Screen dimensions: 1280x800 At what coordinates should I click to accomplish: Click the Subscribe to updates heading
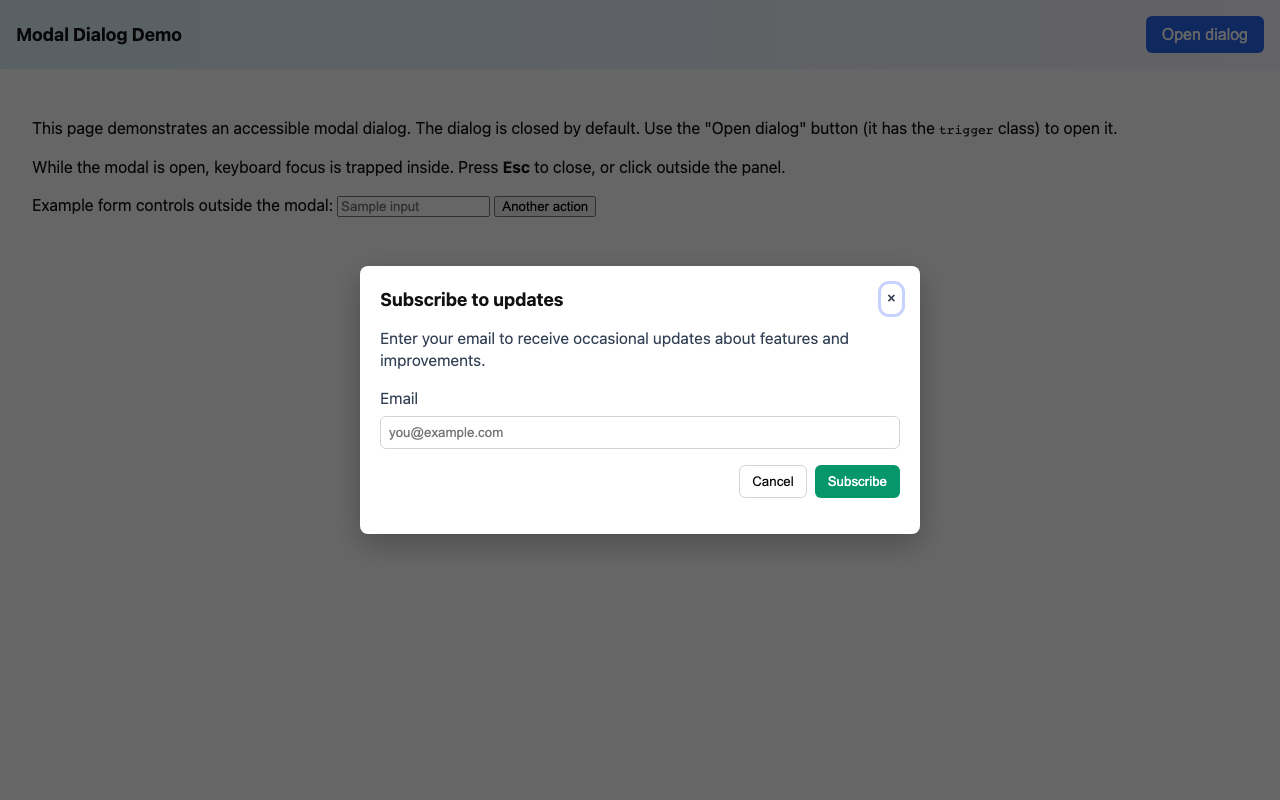(x=471, y=299)
